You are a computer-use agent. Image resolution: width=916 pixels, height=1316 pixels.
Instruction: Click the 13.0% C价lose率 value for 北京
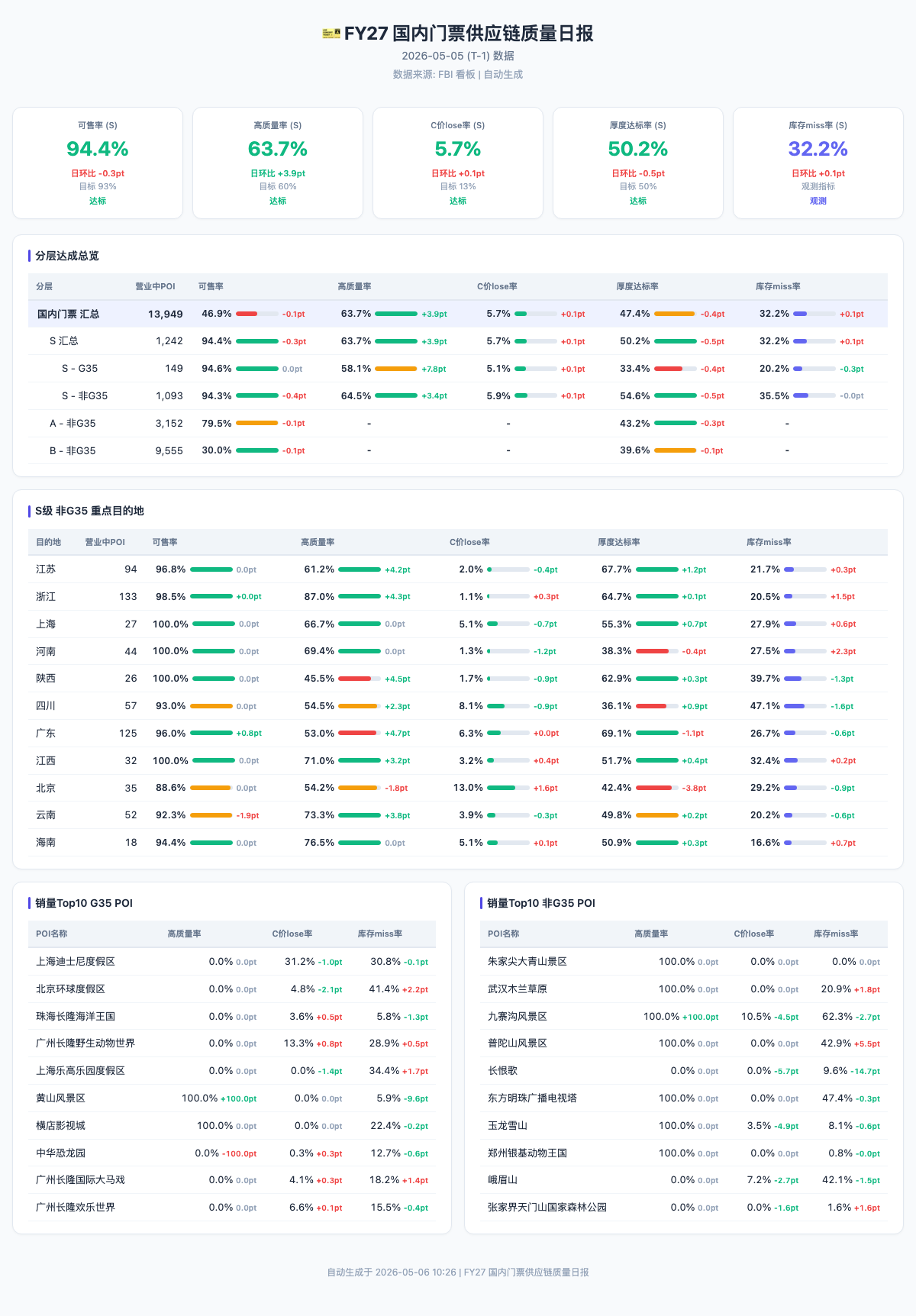click(x=468, y=788)
